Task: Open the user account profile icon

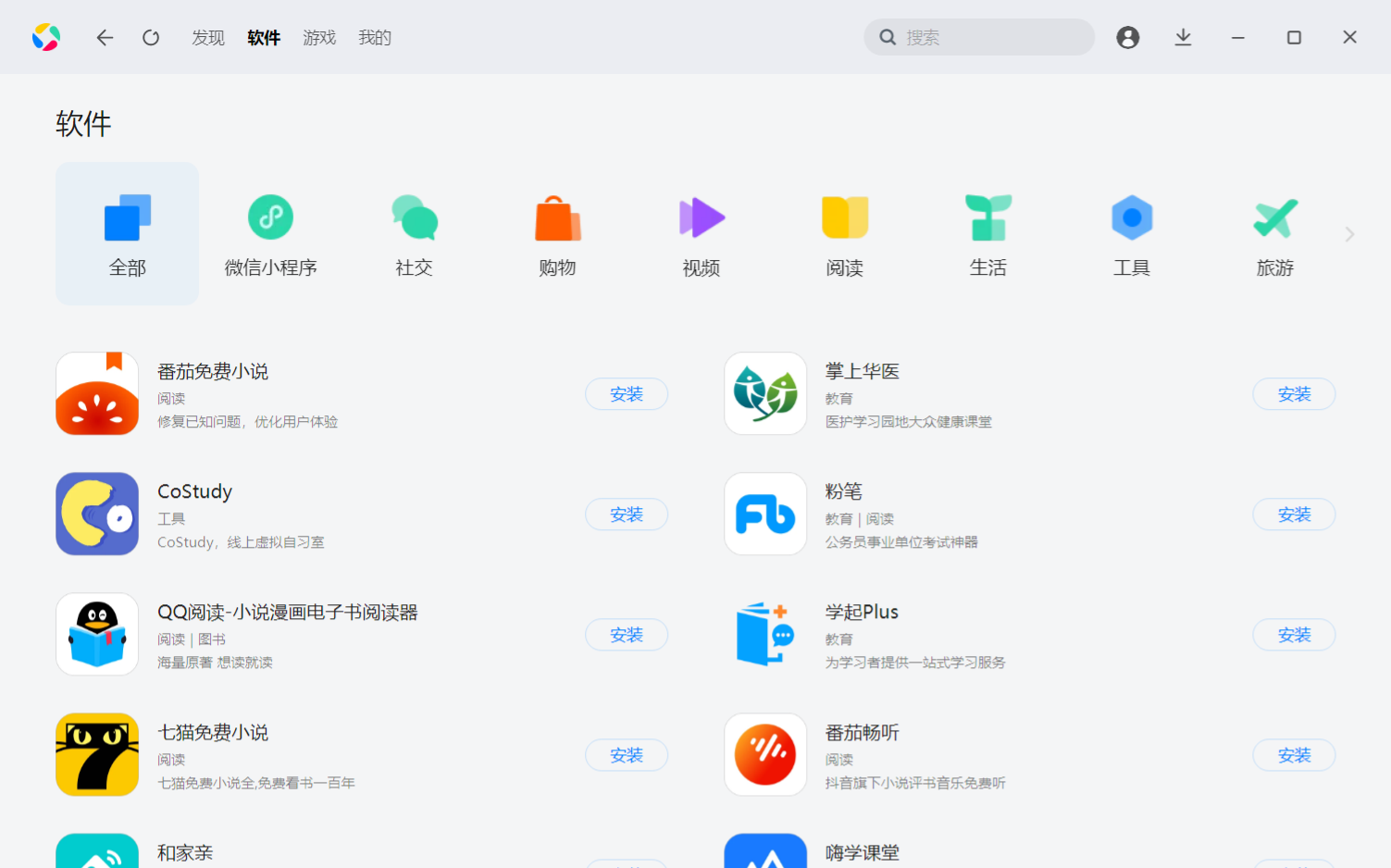Action: (1127, 37)
